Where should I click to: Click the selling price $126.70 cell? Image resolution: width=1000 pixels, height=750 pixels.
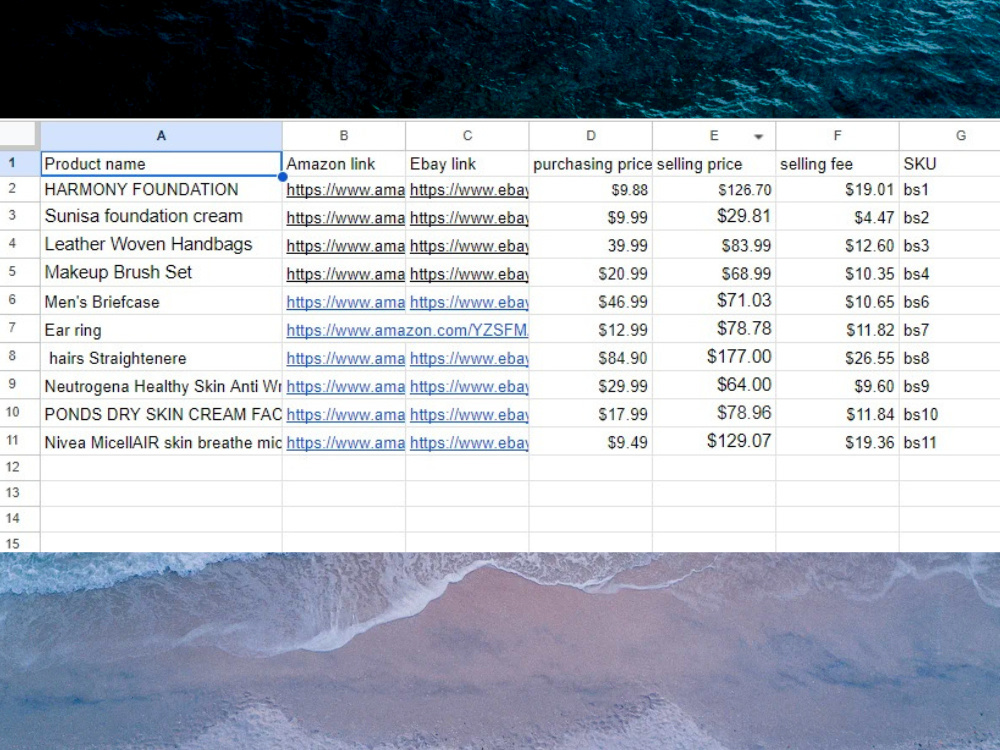click(714, 190)
